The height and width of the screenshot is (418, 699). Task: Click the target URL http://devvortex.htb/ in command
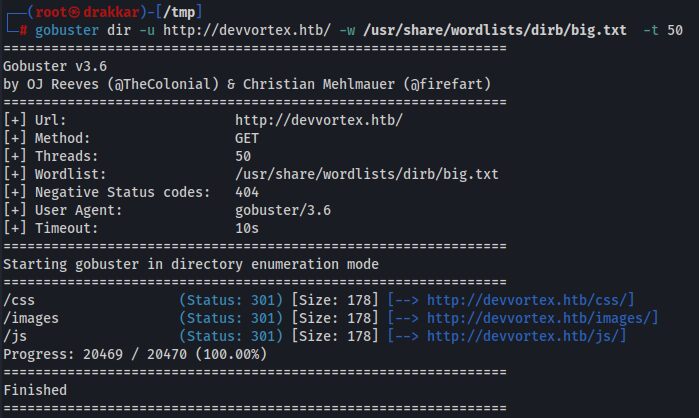click(247, 30)
